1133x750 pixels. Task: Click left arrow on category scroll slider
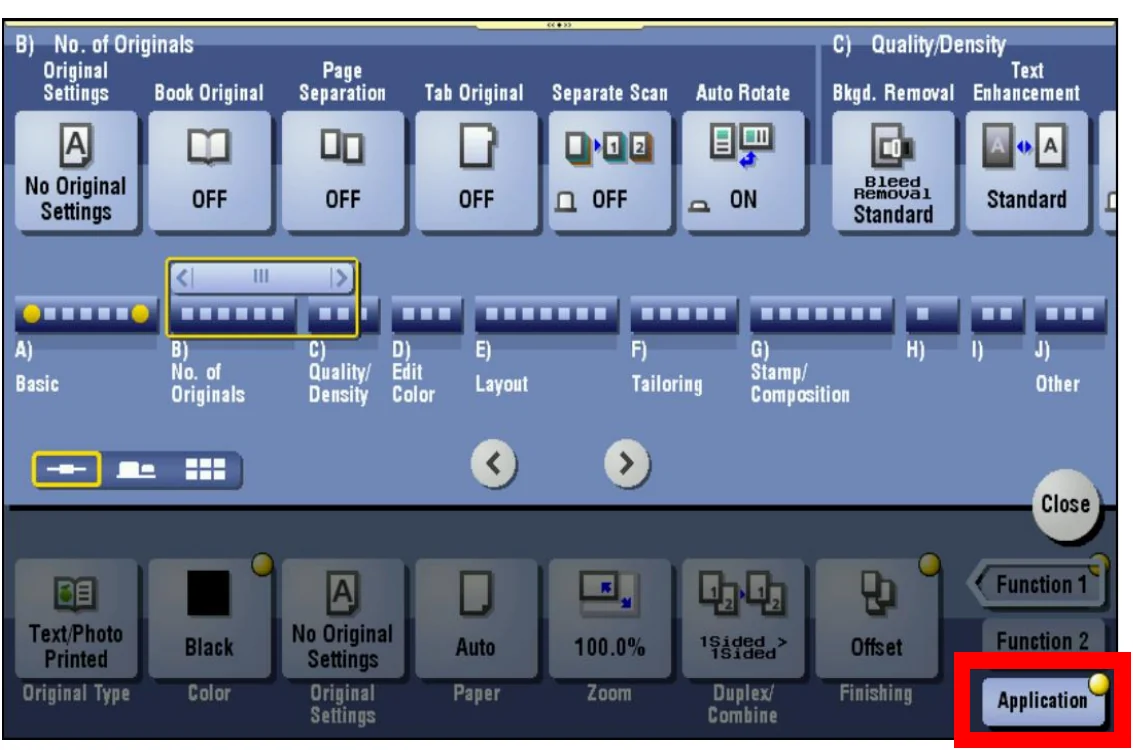(x=184, y=277)
